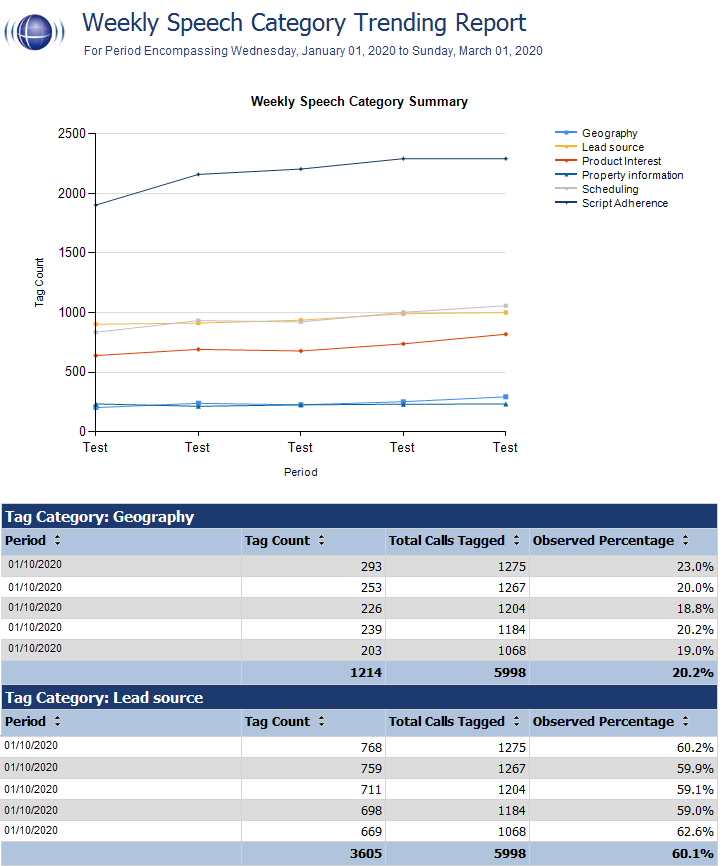The width and height of the screenshot is (725, 866).
Task: Sort Lead source table by Period
Action: [x=57, y=722]
